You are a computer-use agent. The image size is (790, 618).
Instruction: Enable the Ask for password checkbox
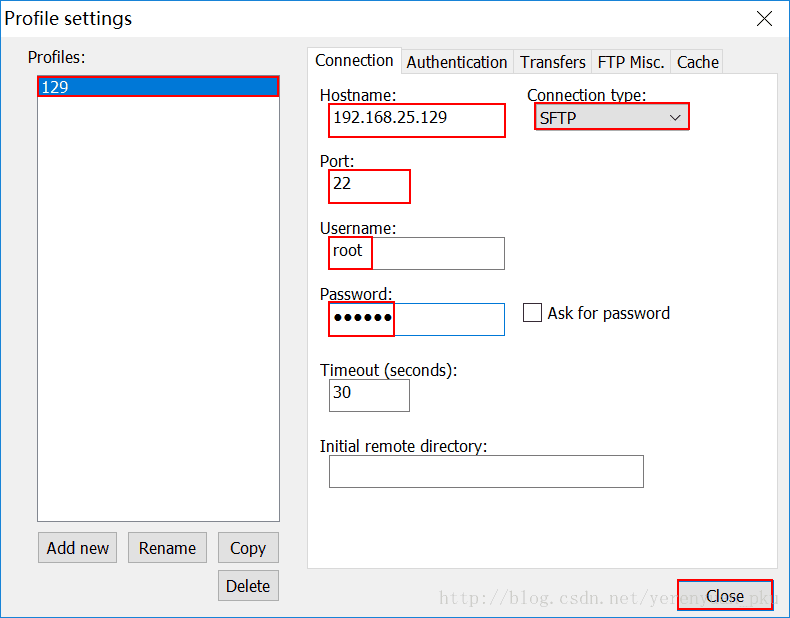[x=533, y=313]
